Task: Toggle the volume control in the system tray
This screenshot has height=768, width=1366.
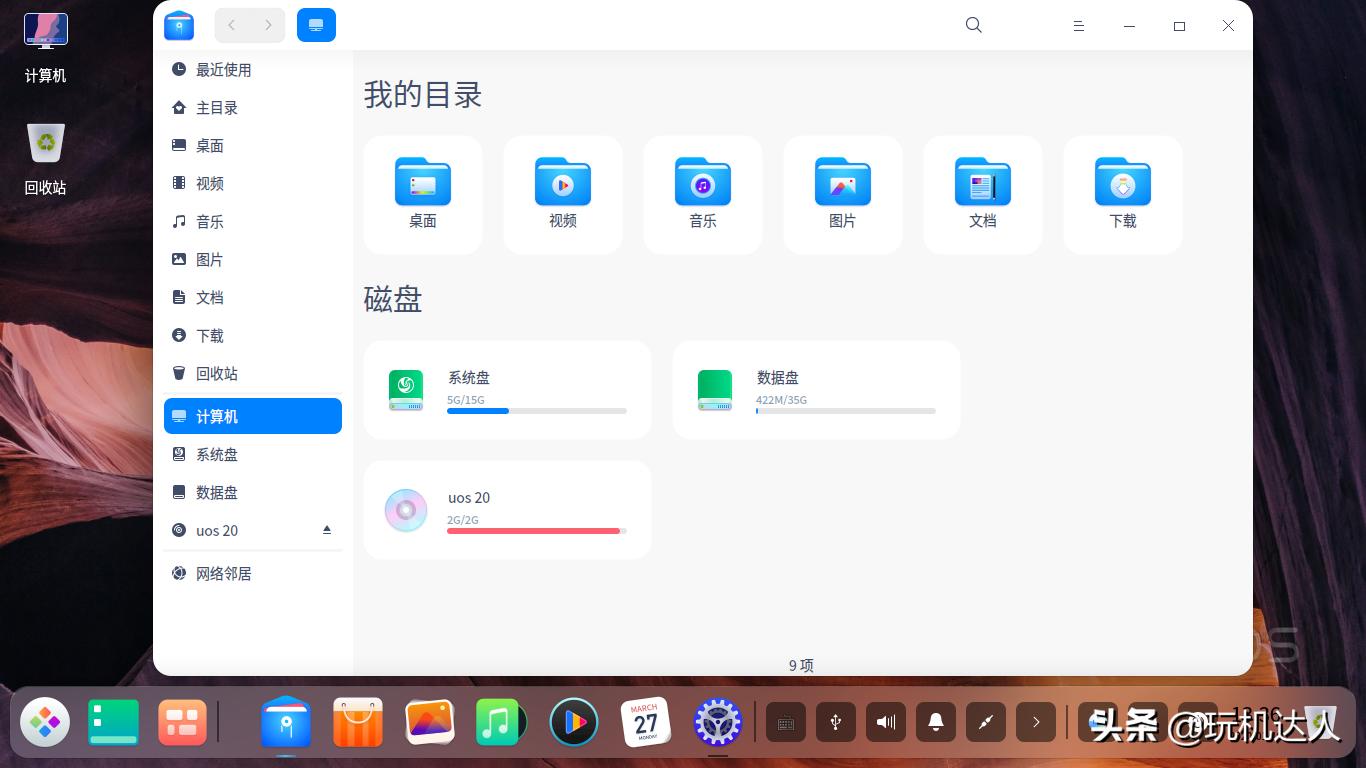Action: [x=885, y=721]
